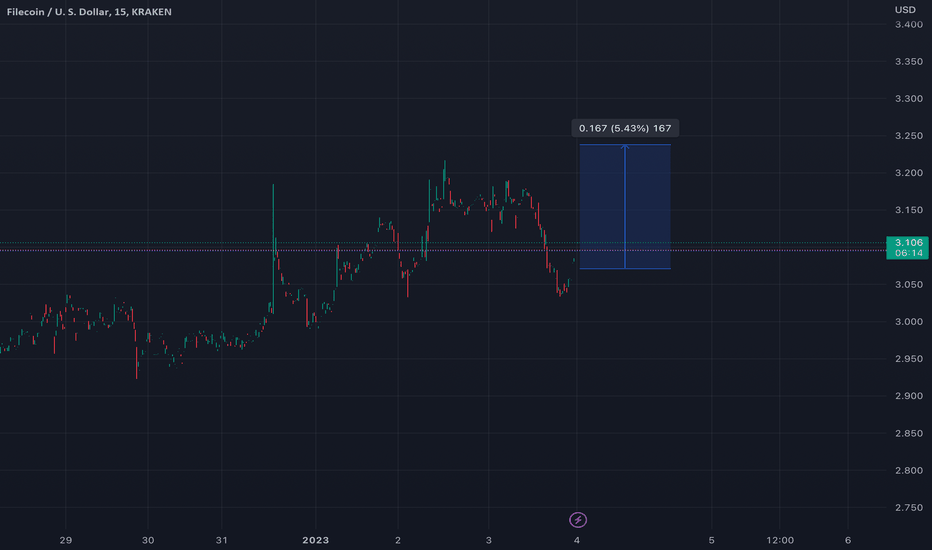Click the date label 4 on time axis

click(x=577, y=540)
